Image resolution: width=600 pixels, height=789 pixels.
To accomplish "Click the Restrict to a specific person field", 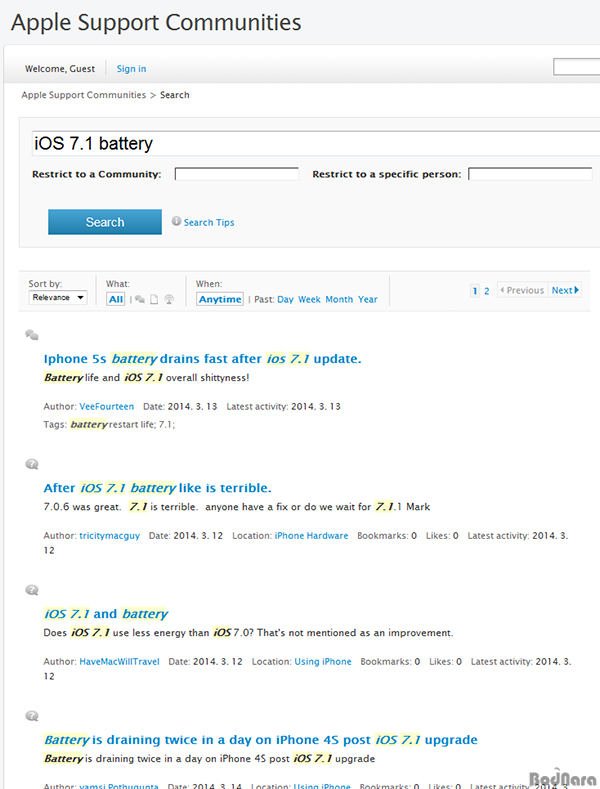I will 530,174.
